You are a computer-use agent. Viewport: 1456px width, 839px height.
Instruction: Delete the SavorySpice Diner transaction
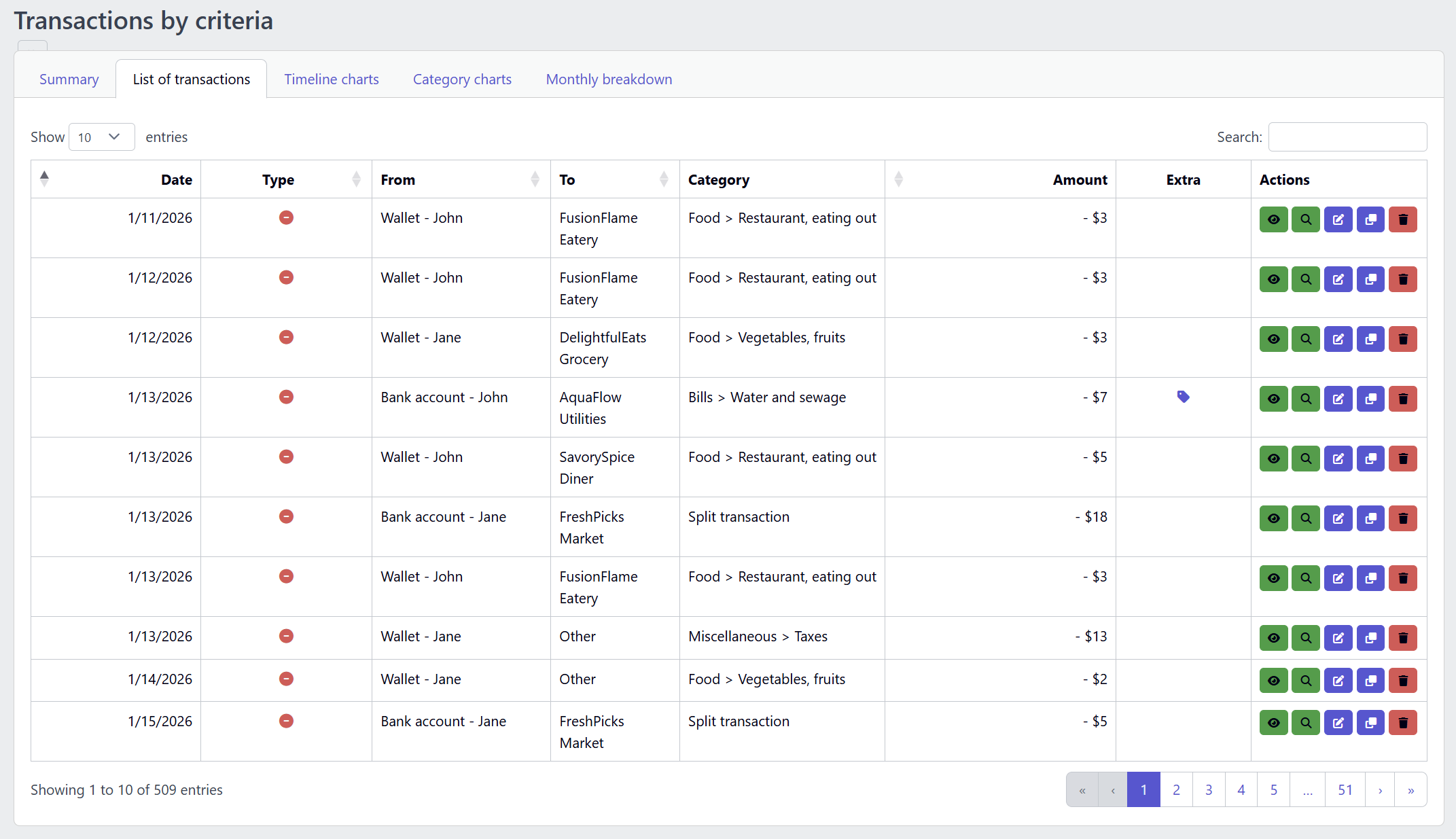click(x=1402, y=459)
